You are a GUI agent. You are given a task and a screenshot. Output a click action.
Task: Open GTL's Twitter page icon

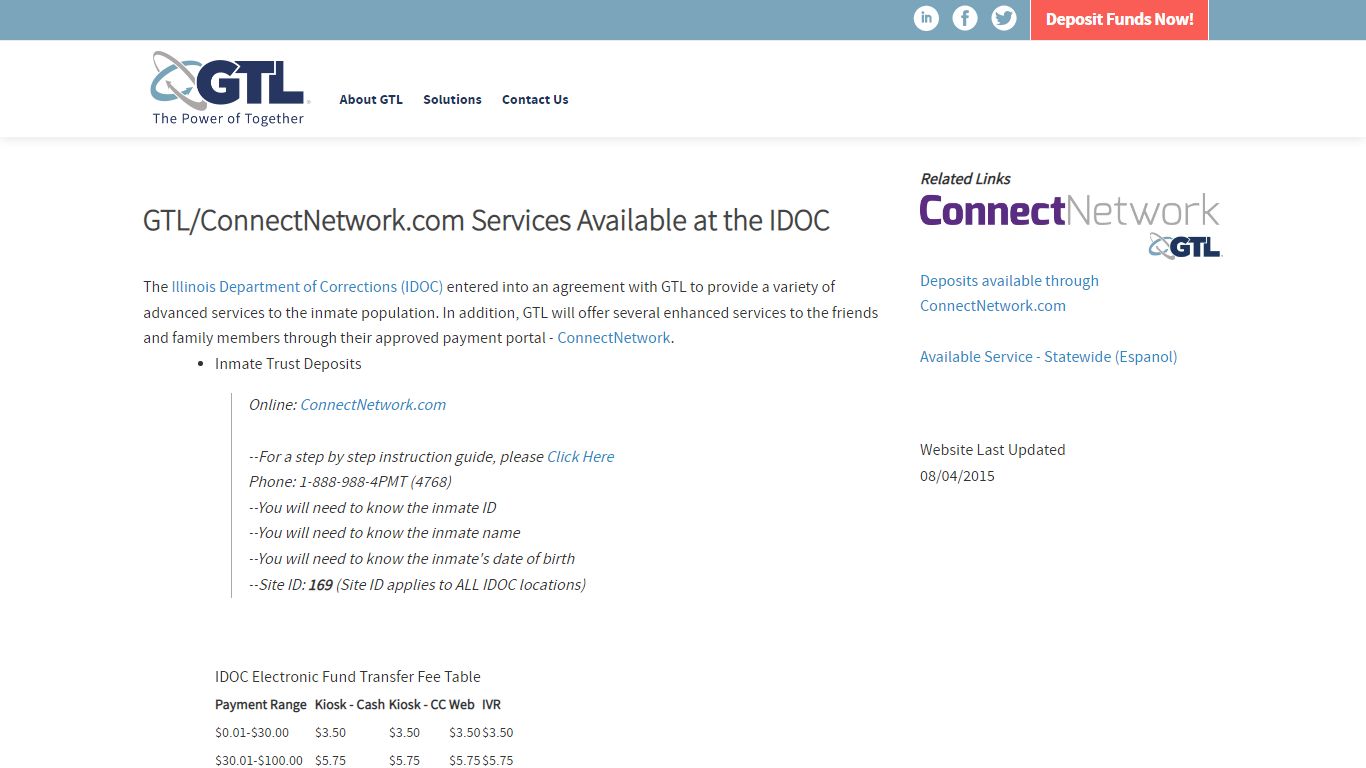(1004, 18)
